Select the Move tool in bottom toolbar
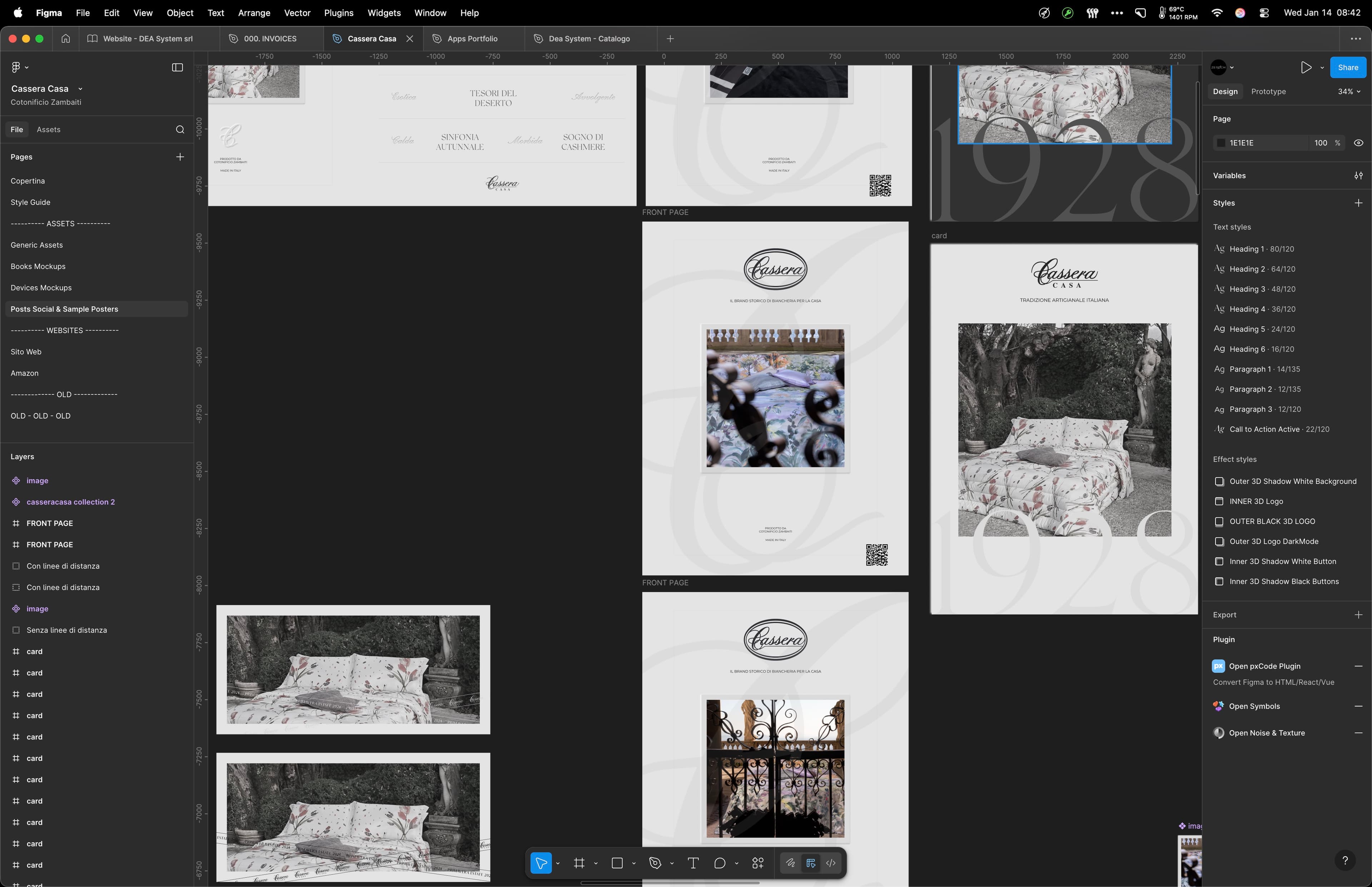1372x887 pixels. point(541,863)
